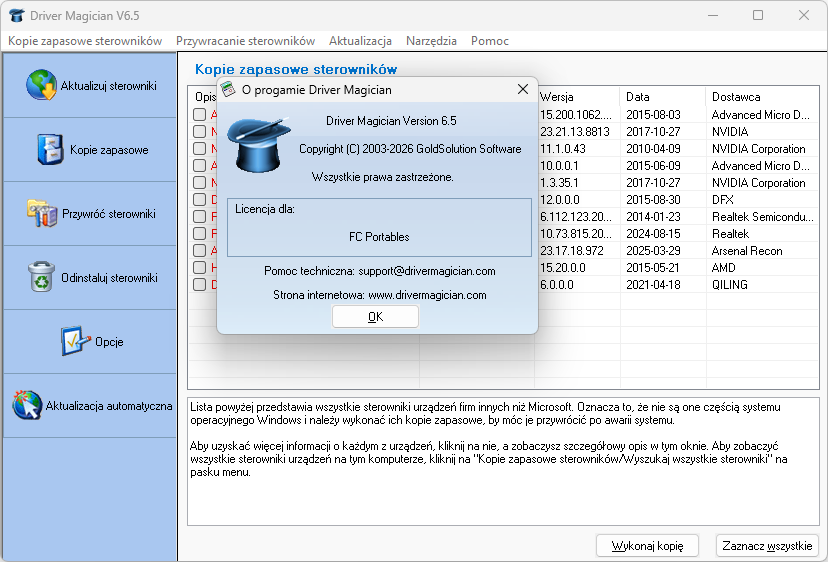Click the Odinstaluj sterowniki label
This screenshot has width=828, height=562.
(x=109, y=278)
